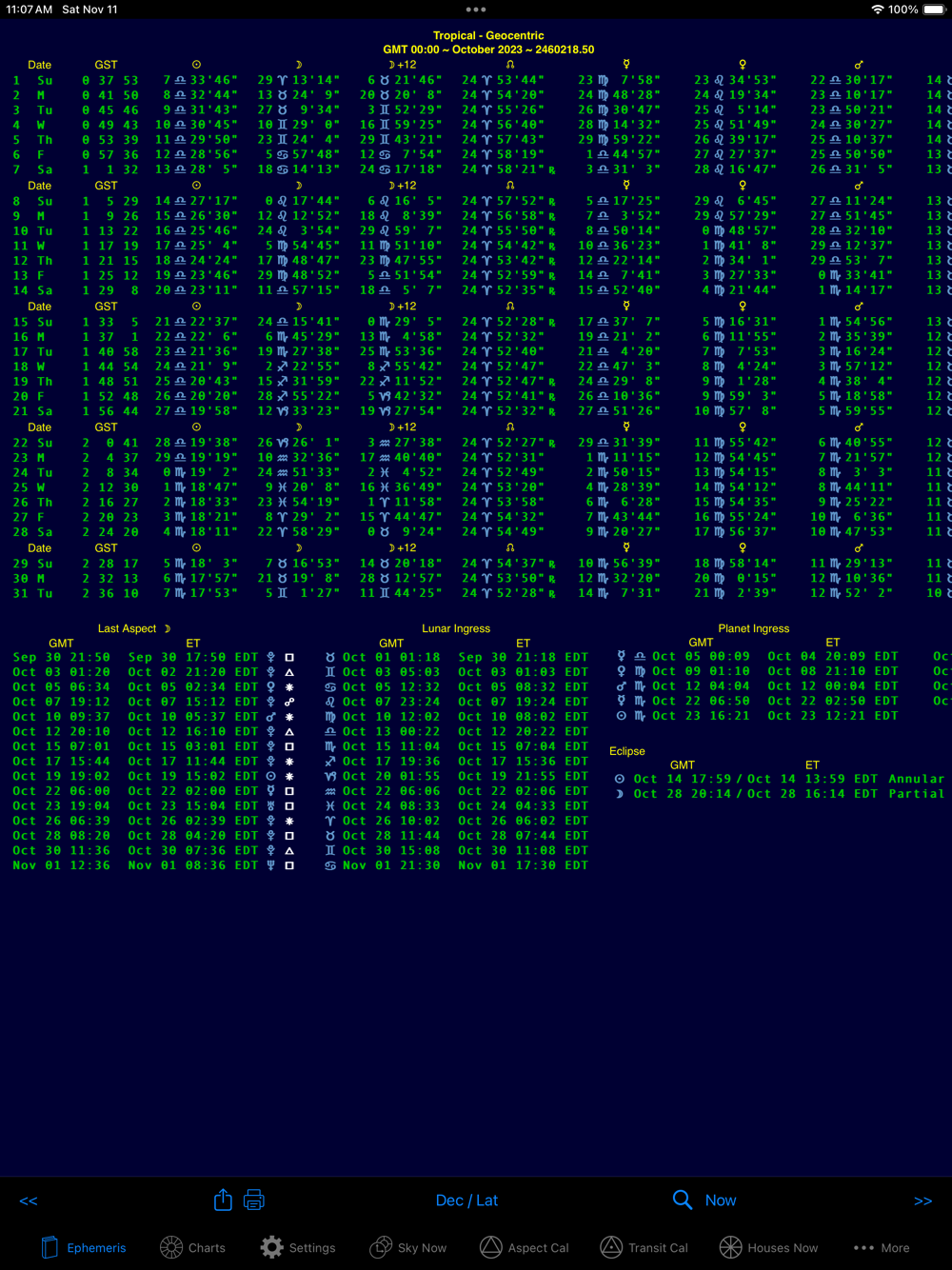Click the Last Aspect heading

click(x=134, y=628)
